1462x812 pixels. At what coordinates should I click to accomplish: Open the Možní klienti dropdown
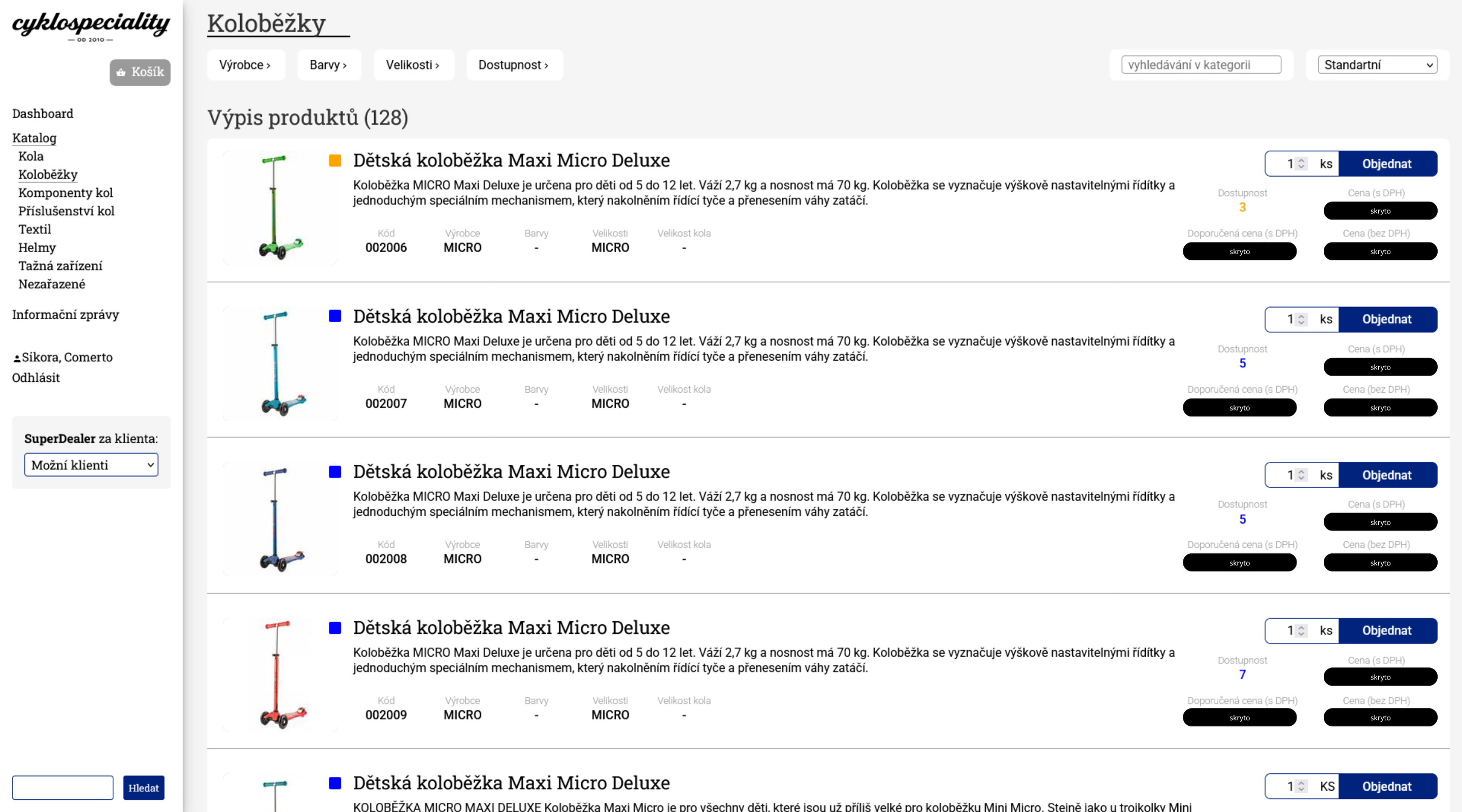coord(91,465)
